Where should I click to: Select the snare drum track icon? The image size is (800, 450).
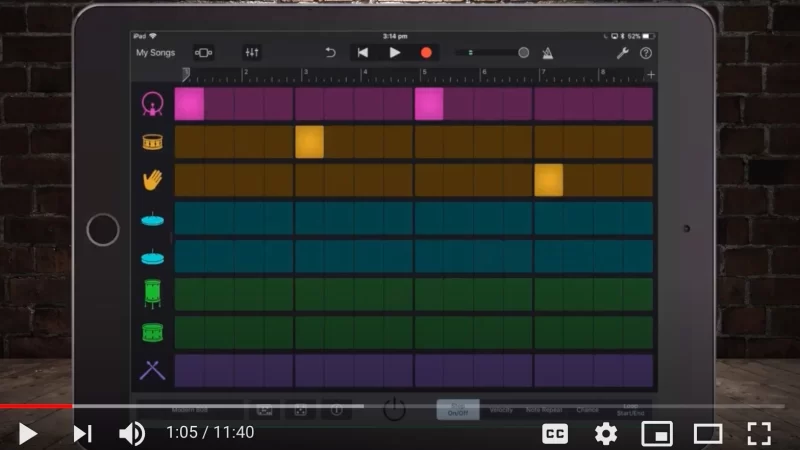[x=152, y=142]
